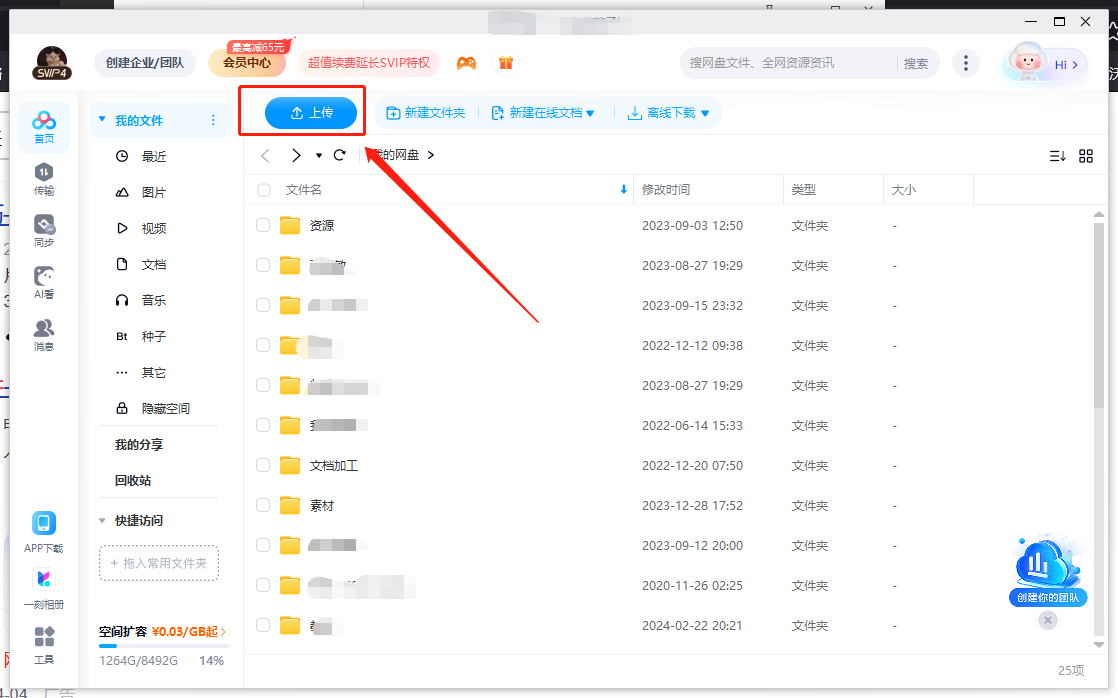Viewport: 1118px width, 698px height.
Task: Open the game center icon in top bar
Action: (466, 62)
